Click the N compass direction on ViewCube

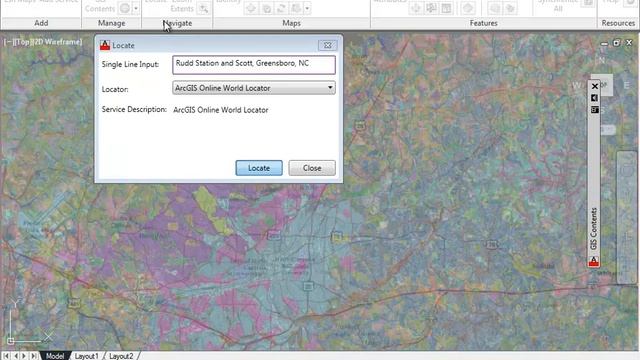pyautogui.click(x=602, y=60)
